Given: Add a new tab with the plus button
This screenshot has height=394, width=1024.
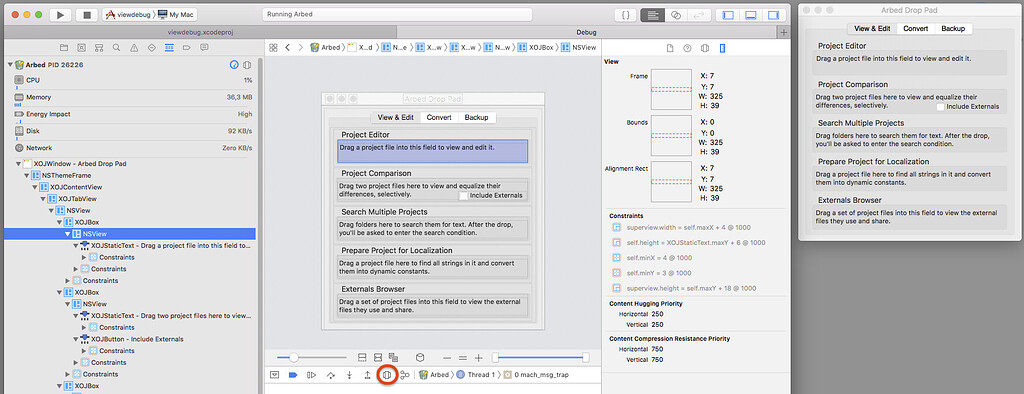Looking at the screenshot, I should click(x=784, y=32).
